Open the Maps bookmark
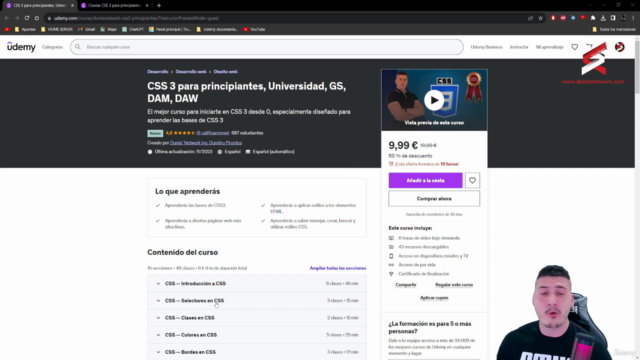Screen dimensions: 640x360 pos(109,29)
